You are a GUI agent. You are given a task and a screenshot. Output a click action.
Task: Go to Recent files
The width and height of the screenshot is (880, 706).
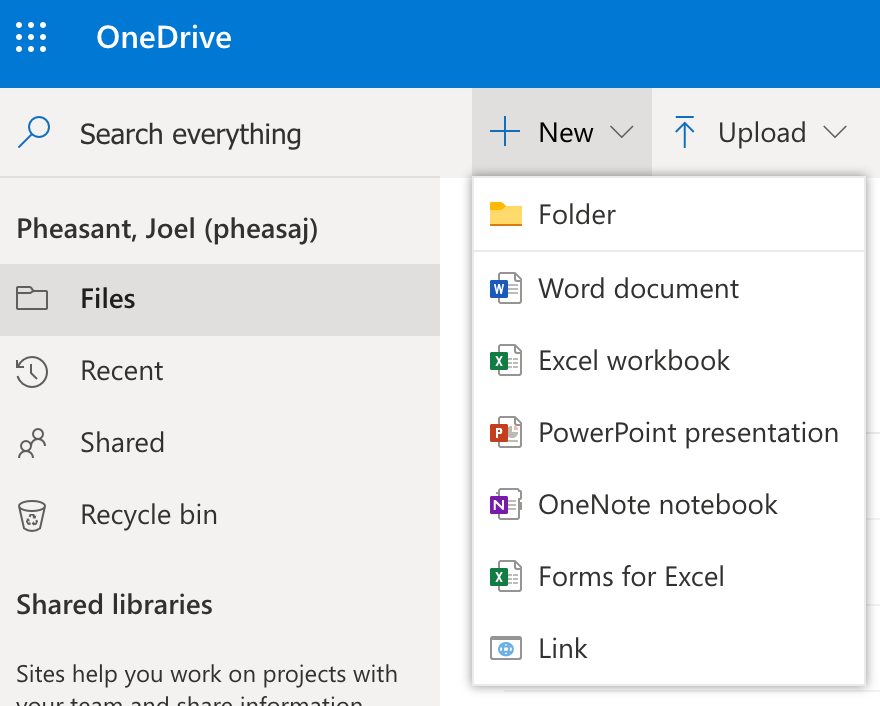click(220, 371)
